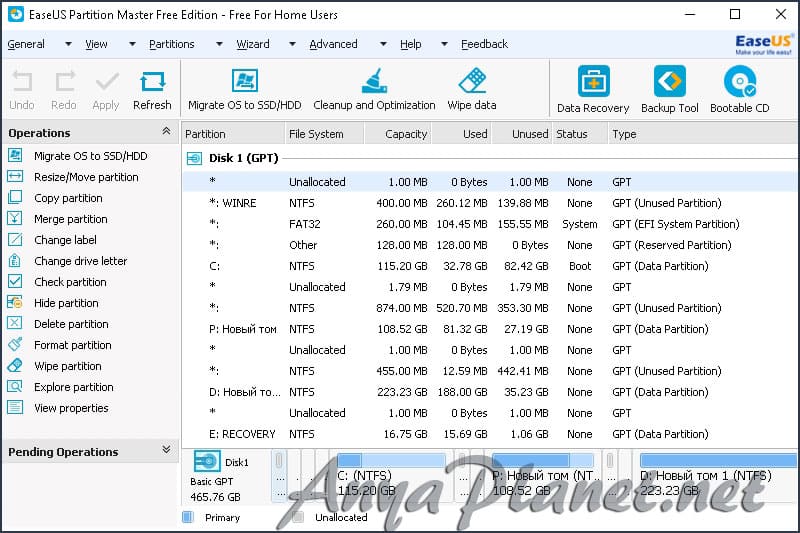This screenshot has width=800, height=533.
Task: Open the Advanced menu
Action: click(333, 44)
